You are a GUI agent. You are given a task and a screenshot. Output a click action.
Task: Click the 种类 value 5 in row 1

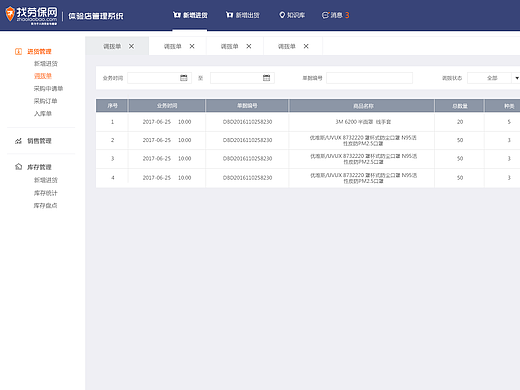pos(509,122)
